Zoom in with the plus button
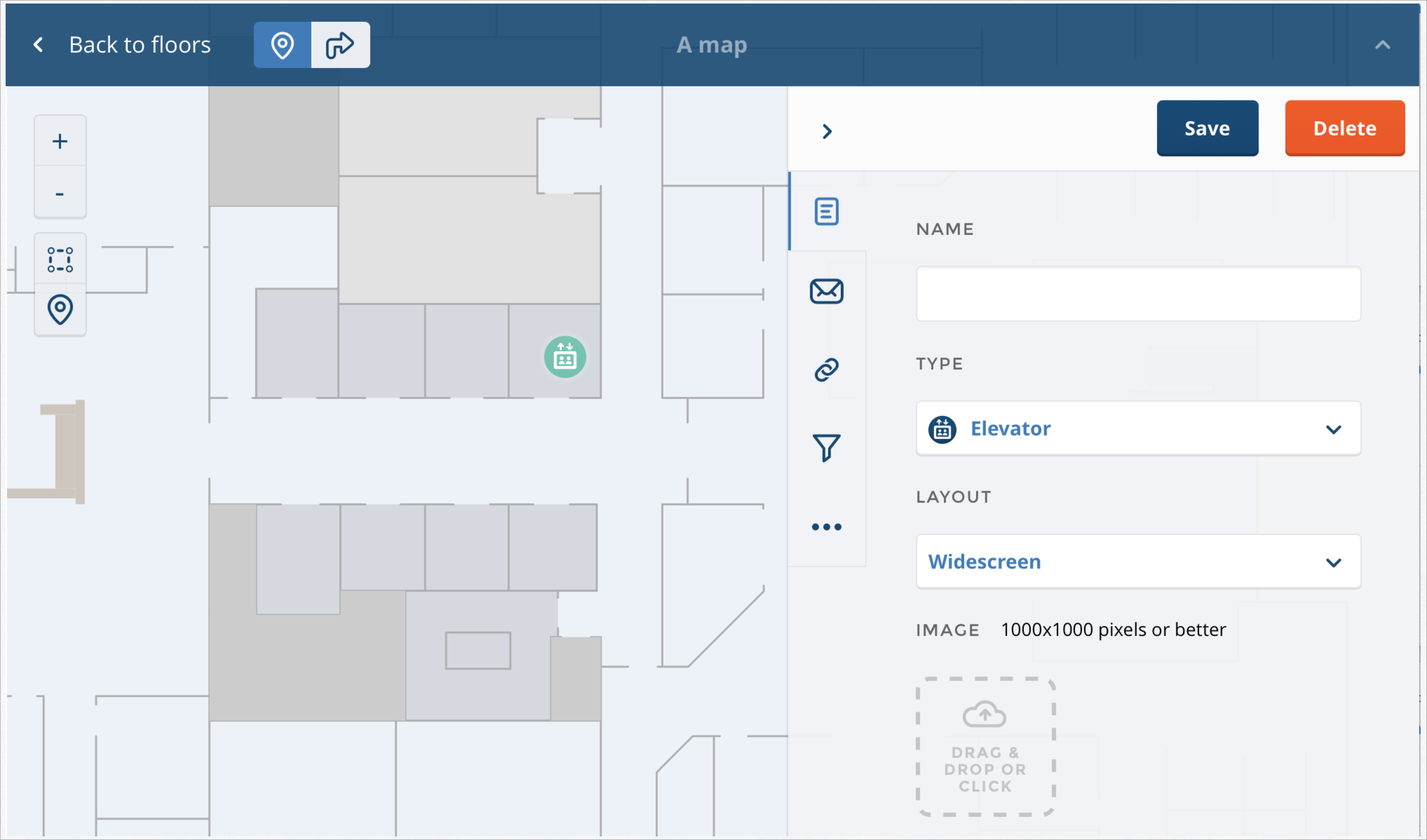This screenshot has height=840, width=1427. click(x=60, y=141)
